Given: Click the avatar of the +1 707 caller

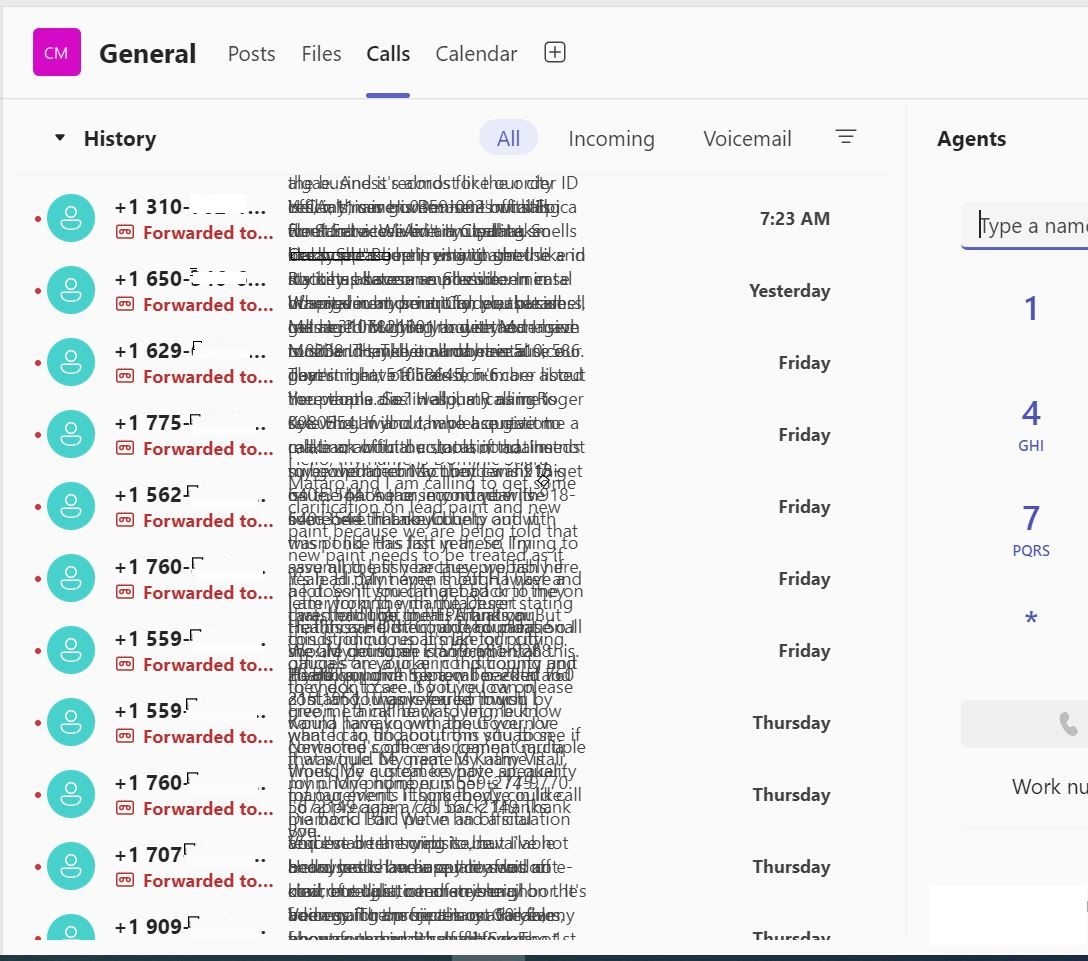Looking at the screenshot, I should 71,866.
